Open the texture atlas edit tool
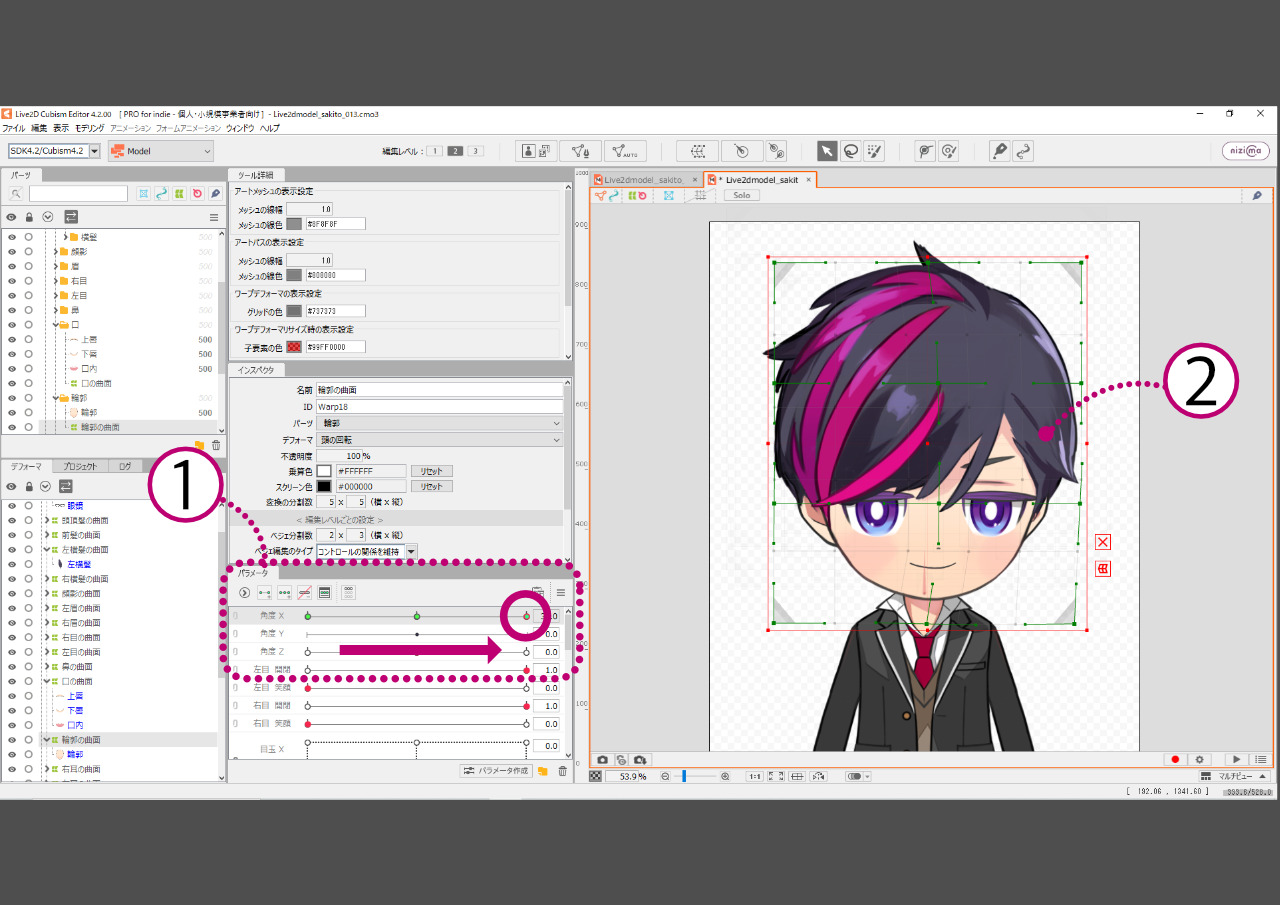The width and height of the screenshot is (1280, 905). (536, 151)
